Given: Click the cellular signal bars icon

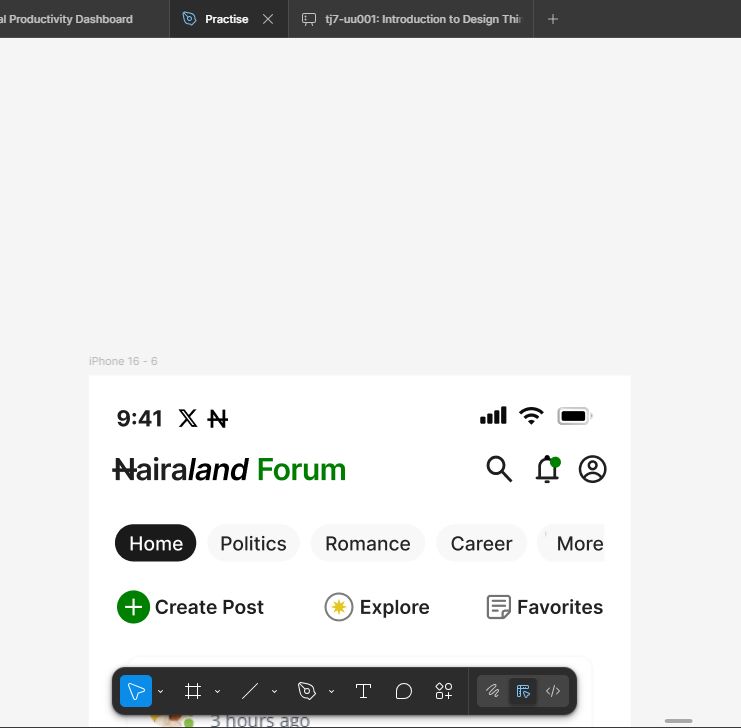Looking at the screenshot, I should [x=493, y=416].
